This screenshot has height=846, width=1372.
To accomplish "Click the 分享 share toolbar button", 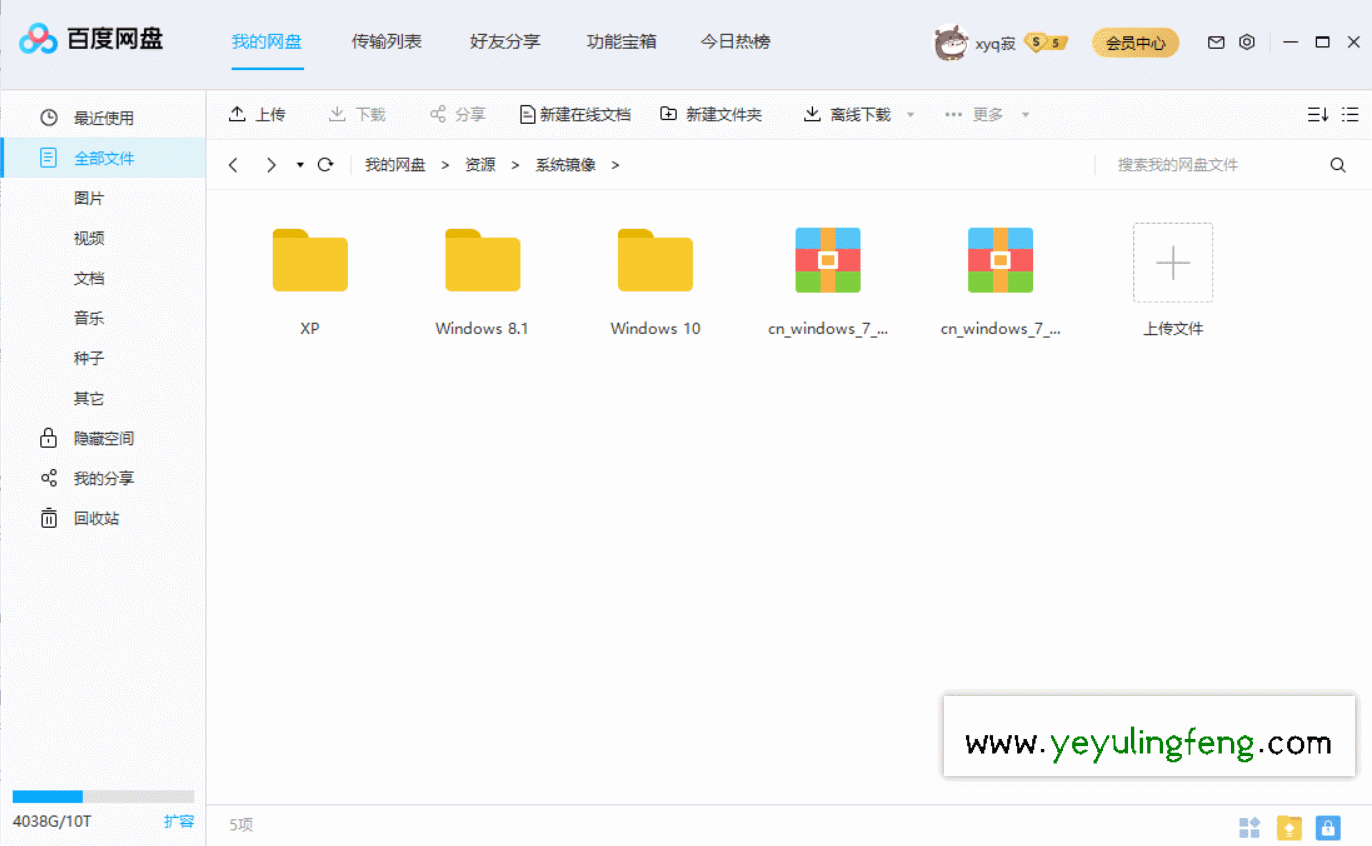I will (457, 115).
